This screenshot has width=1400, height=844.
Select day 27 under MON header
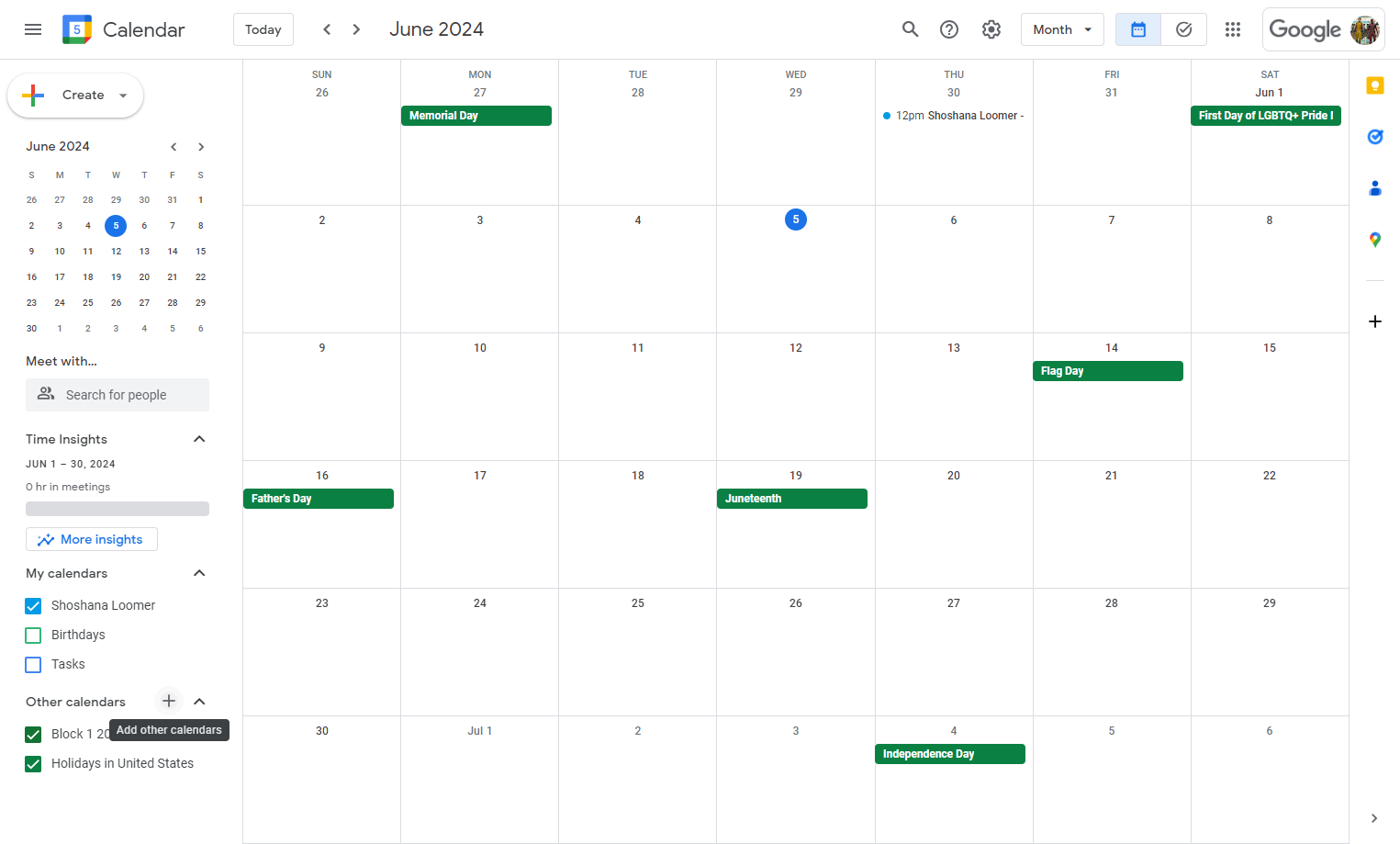tap(480, 93)
